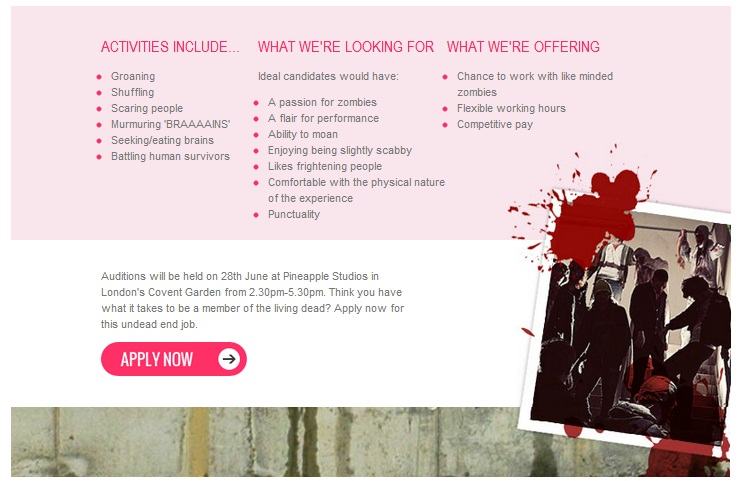741x481 pixels.
Task: Select Seeking/eating brains item
Action: coord(162,140)
